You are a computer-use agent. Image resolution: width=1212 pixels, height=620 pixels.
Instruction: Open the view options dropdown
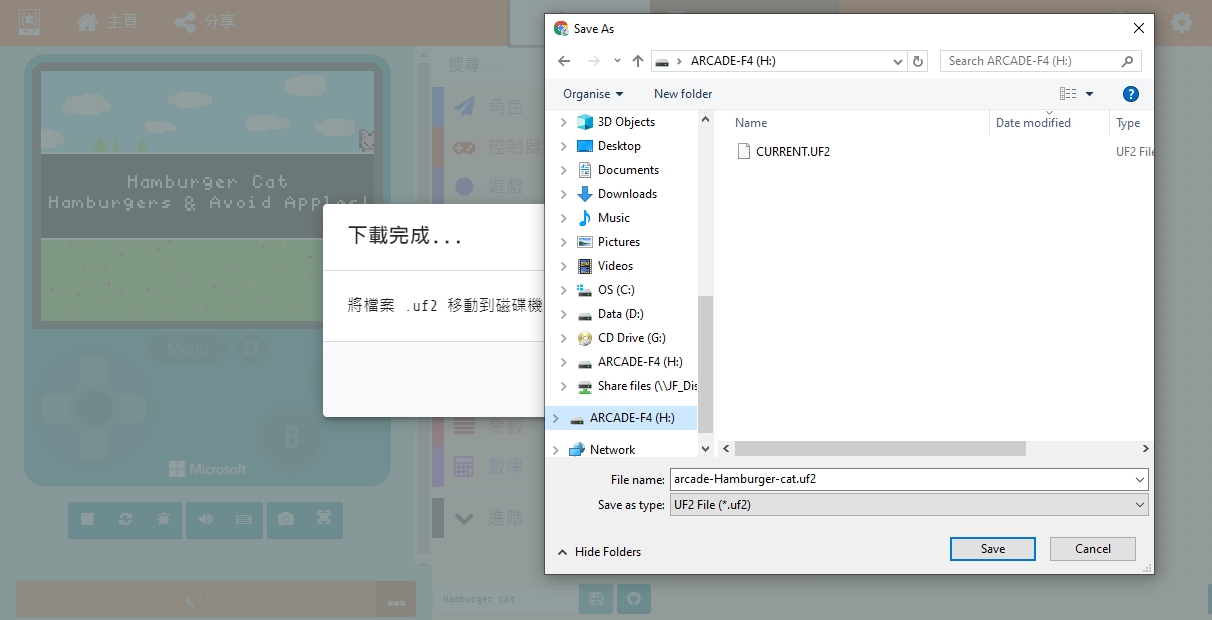pos(1089,94)
